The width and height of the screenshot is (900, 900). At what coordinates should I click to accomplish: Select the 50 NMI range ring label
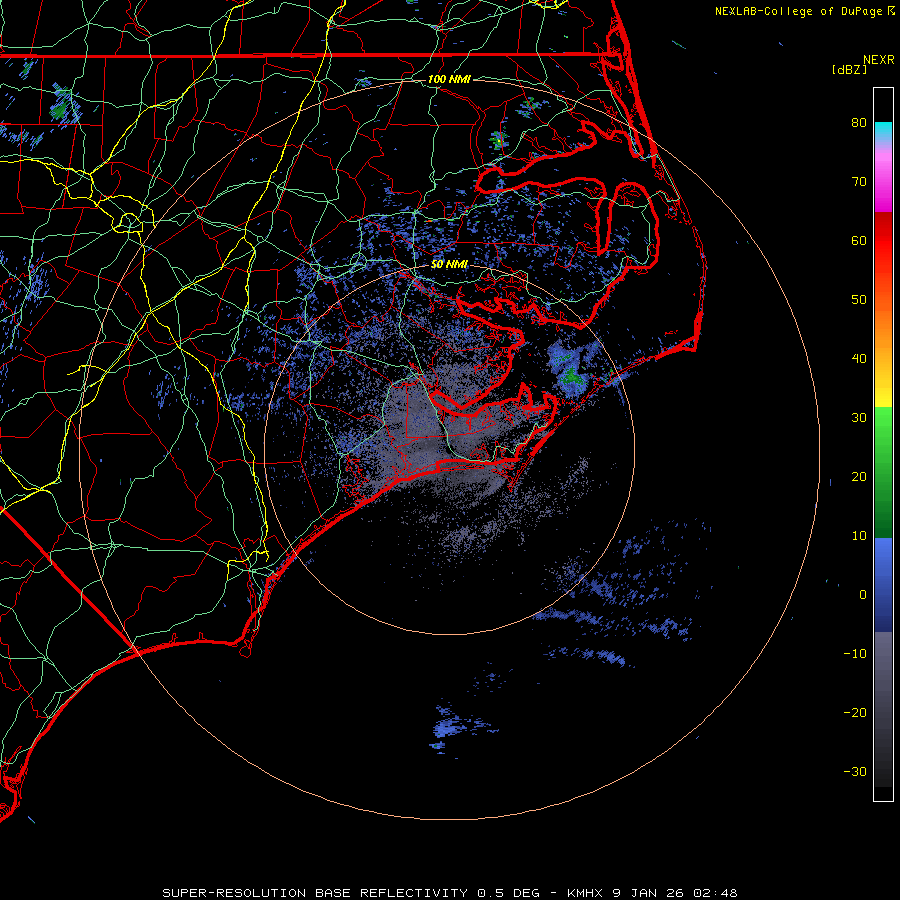tap(449, 264)
